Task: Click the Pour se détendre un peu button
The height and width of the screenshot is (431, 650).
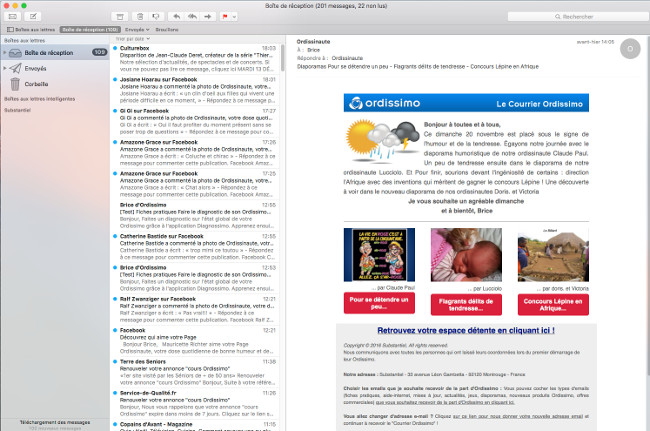Action: 379,303
